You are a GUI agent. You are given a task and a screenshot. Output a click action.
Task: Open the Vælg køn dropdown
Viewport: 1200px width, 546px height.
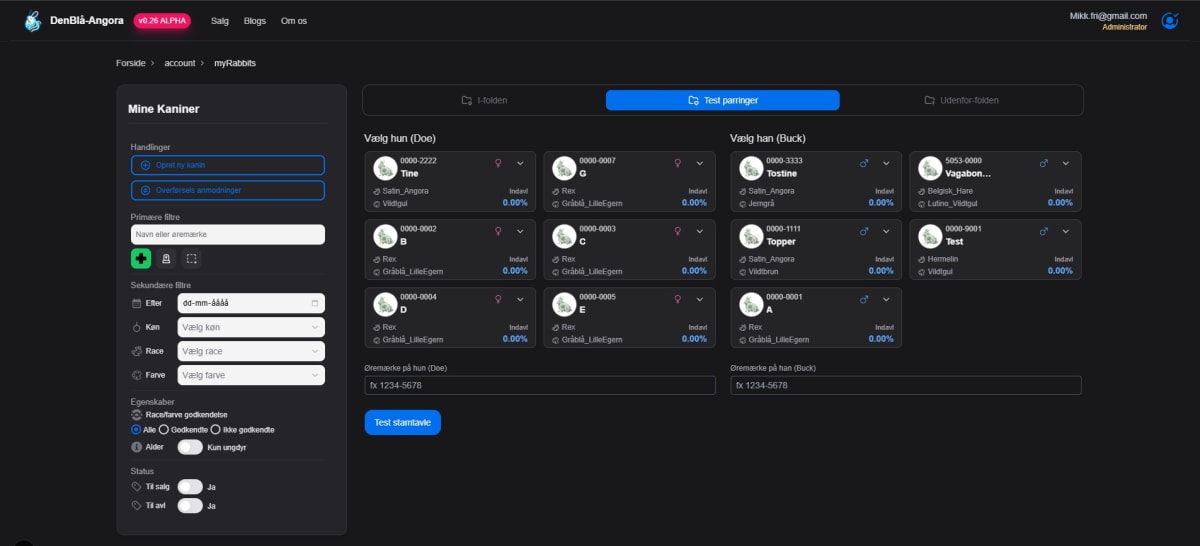(x=251, y=327)
